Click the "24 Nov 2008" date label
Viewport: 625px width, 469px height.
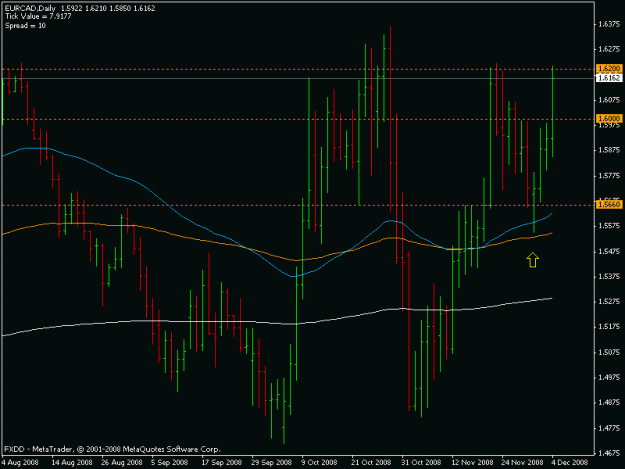point(522,462)
